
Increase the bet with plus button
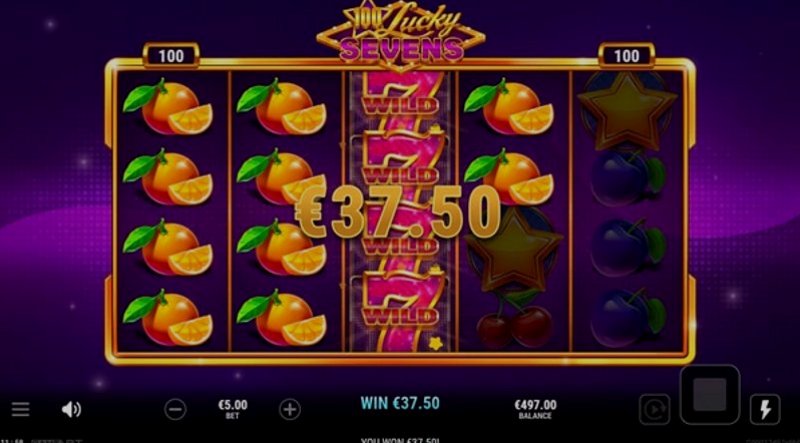(x=290, y=409)
